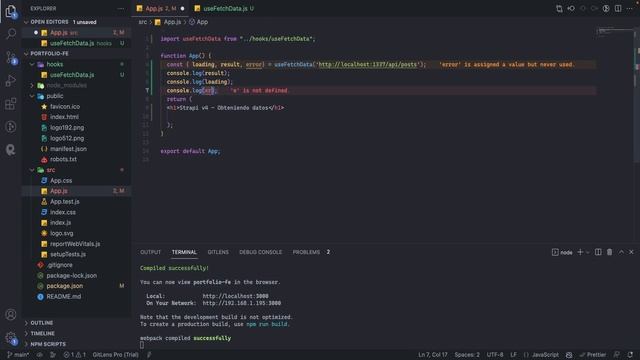Click the App breadcrumb symbol
Screen dimensions: 640x360
click(199, 22)
